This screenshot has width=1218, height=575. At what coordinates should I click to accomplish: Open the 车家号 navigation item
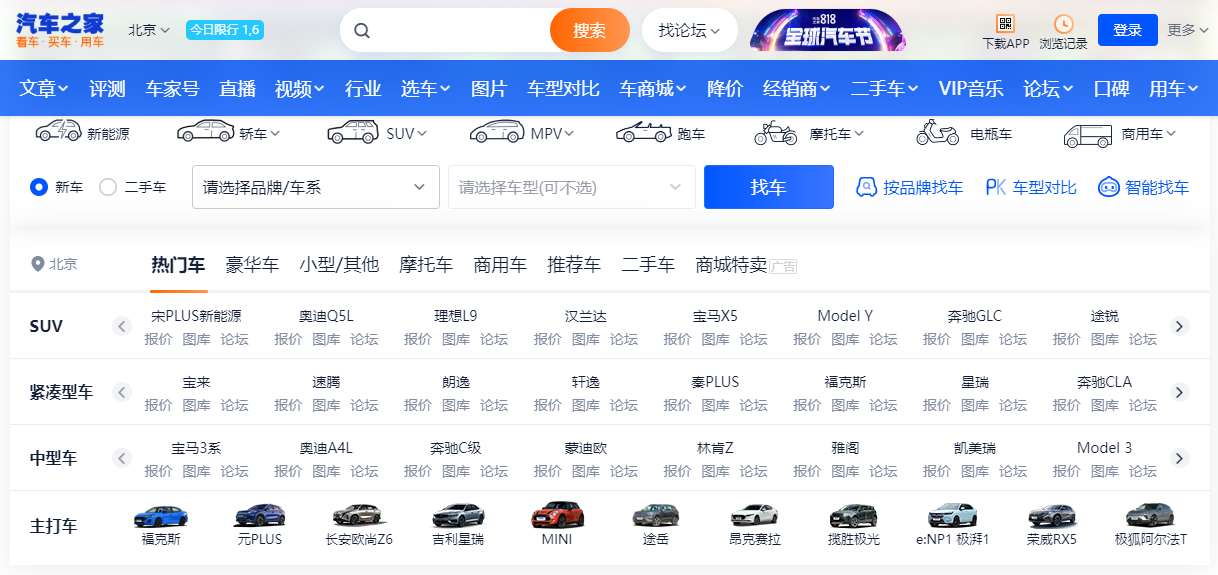pos(173,89)
